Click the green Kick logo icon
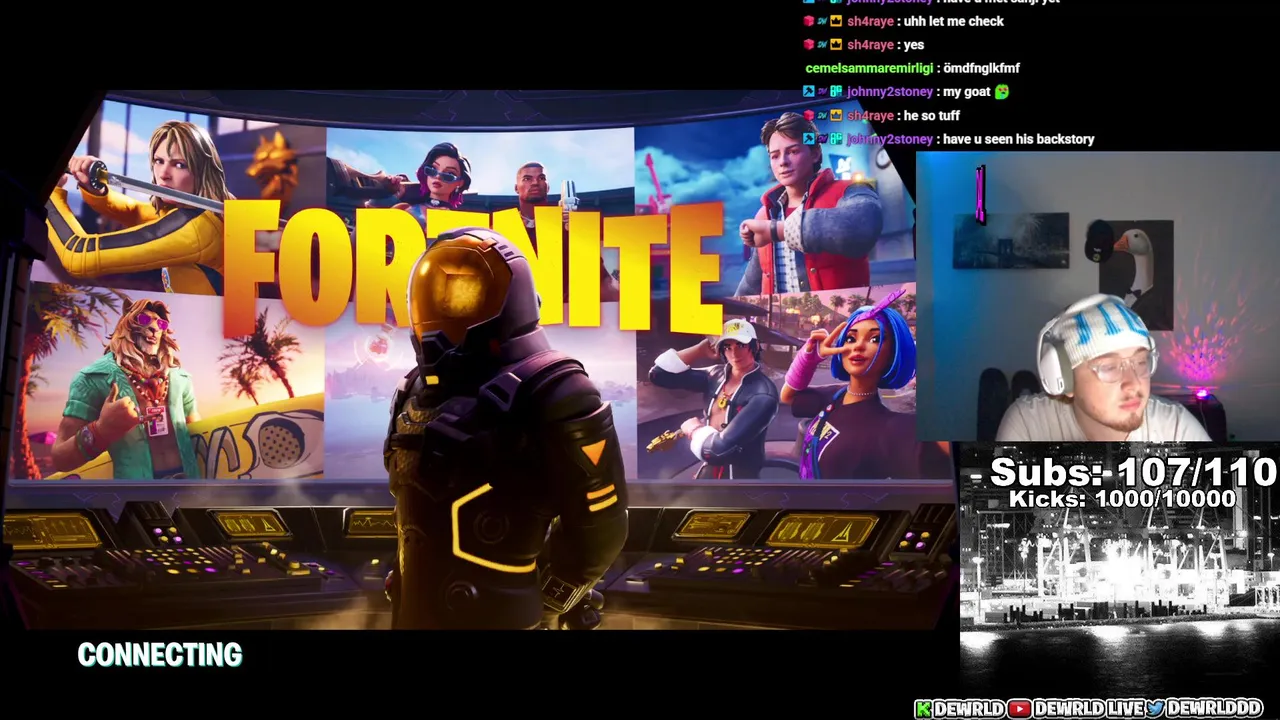 tap(924, 709)
